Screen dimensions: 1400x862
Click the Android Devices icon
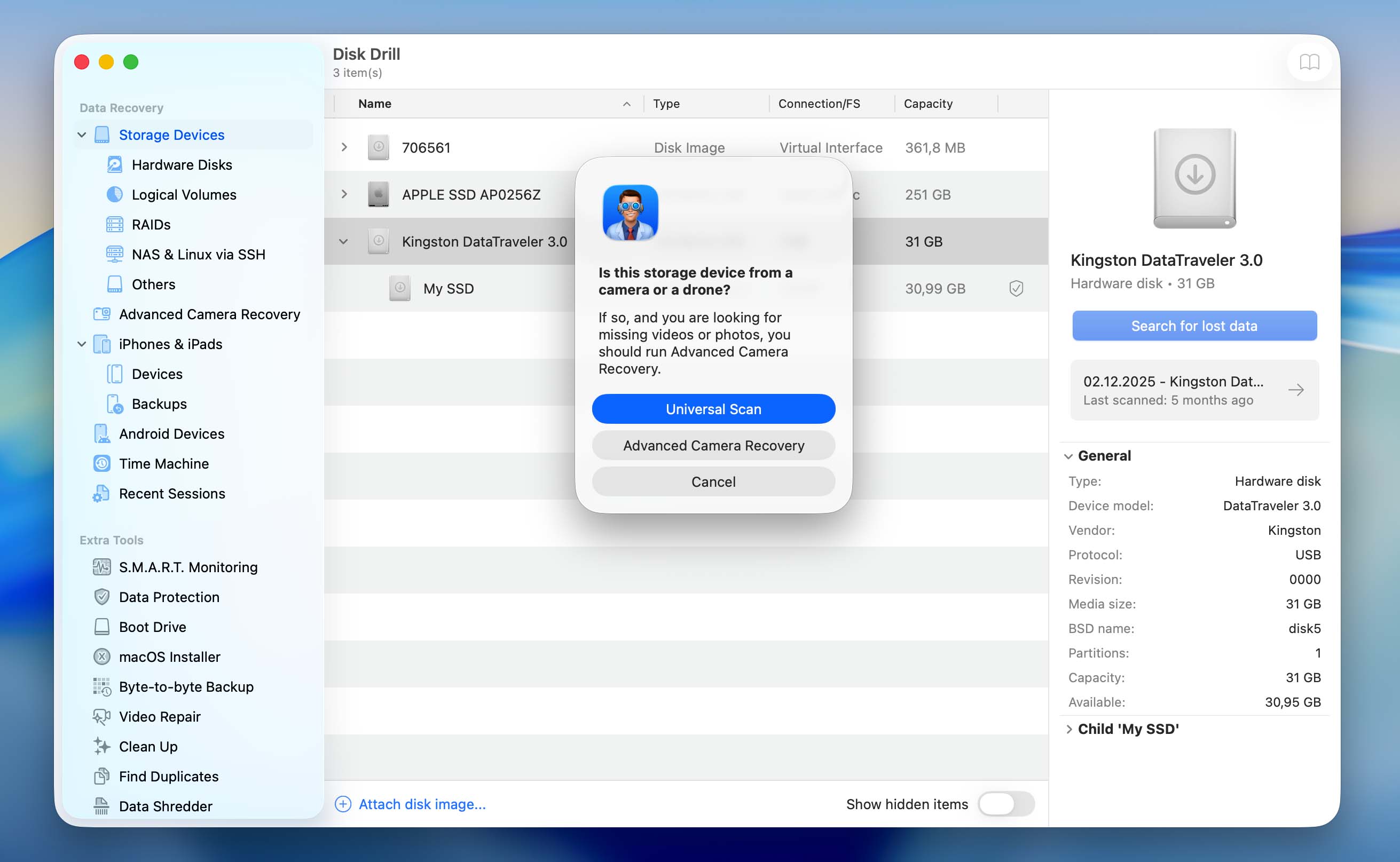(102, 434)
